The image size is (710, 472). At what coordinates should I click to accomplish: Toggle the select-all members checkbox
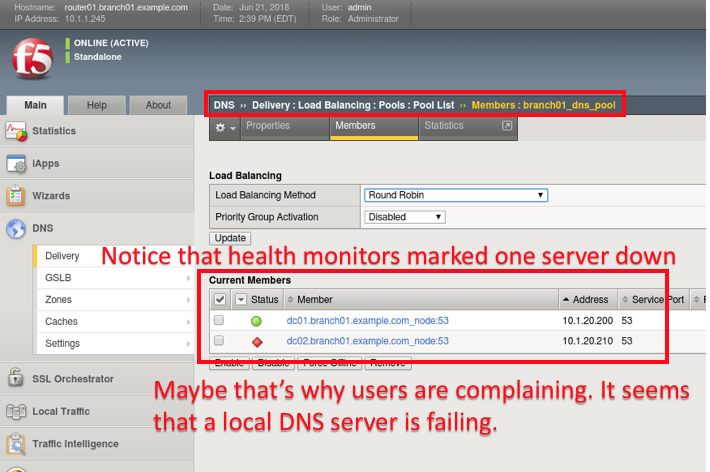(x=220, y=299)
